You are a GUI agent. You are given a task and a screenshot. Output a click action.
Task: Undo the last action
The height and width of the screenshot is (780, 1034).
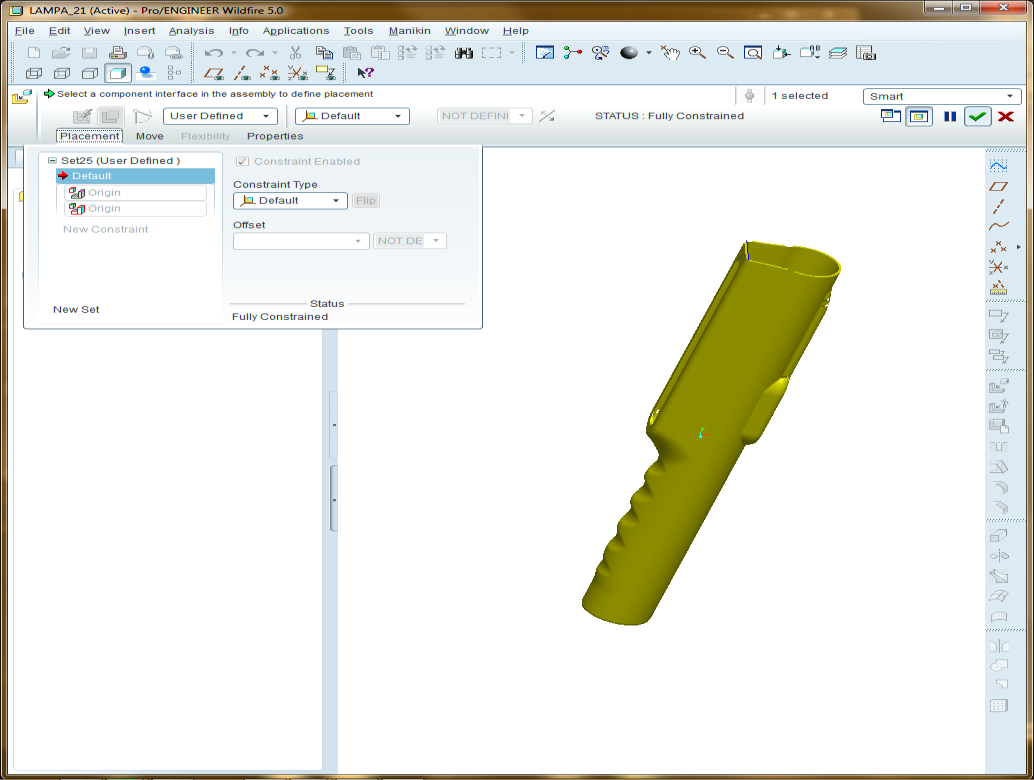(213, 53)
